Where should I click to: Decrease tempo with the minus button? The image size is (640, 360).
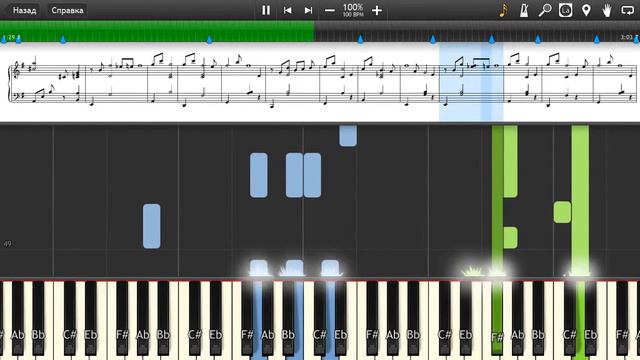330,10
